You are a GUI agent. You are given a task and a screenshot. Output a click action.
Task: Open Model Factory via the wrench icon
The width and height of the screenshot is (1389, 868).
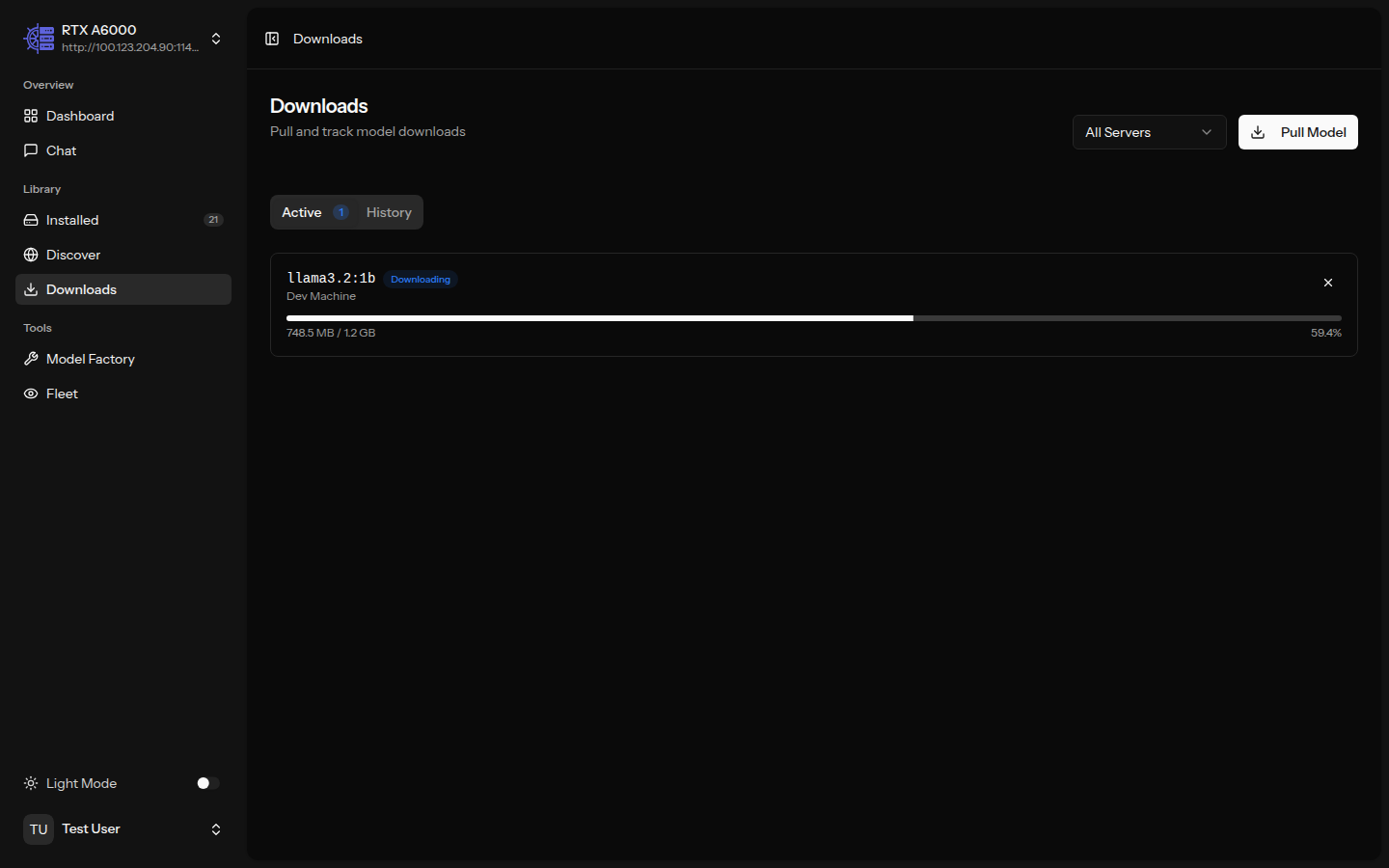[x=30, y=359]
